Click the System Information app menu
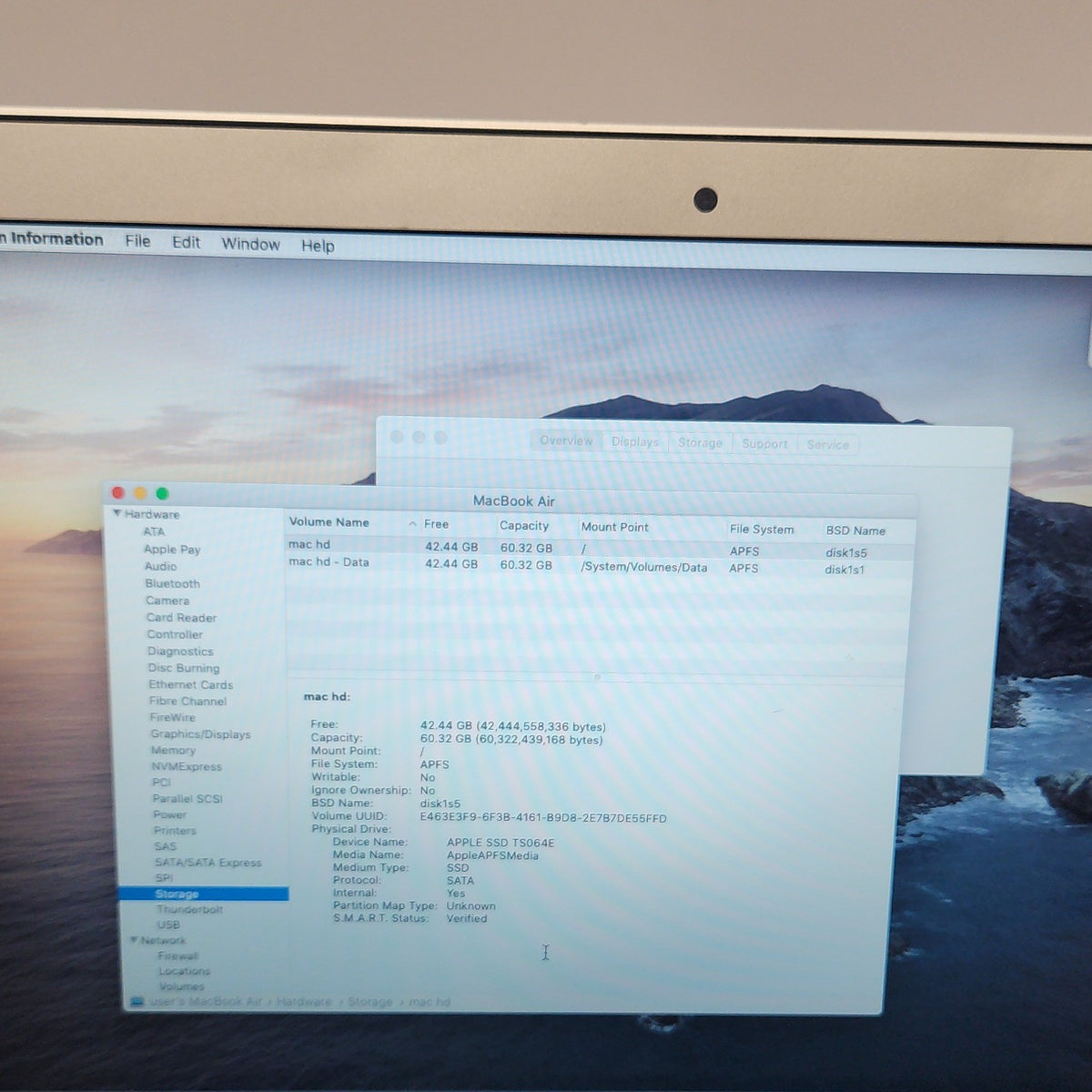Screen dimensions: 1092x1092 (x=52, y=238)
